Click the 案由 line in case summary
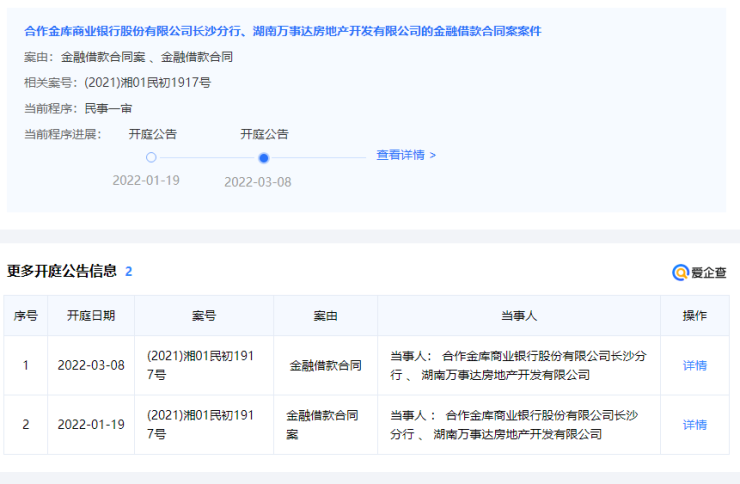The image size is (740, 484). coord(128,57)
